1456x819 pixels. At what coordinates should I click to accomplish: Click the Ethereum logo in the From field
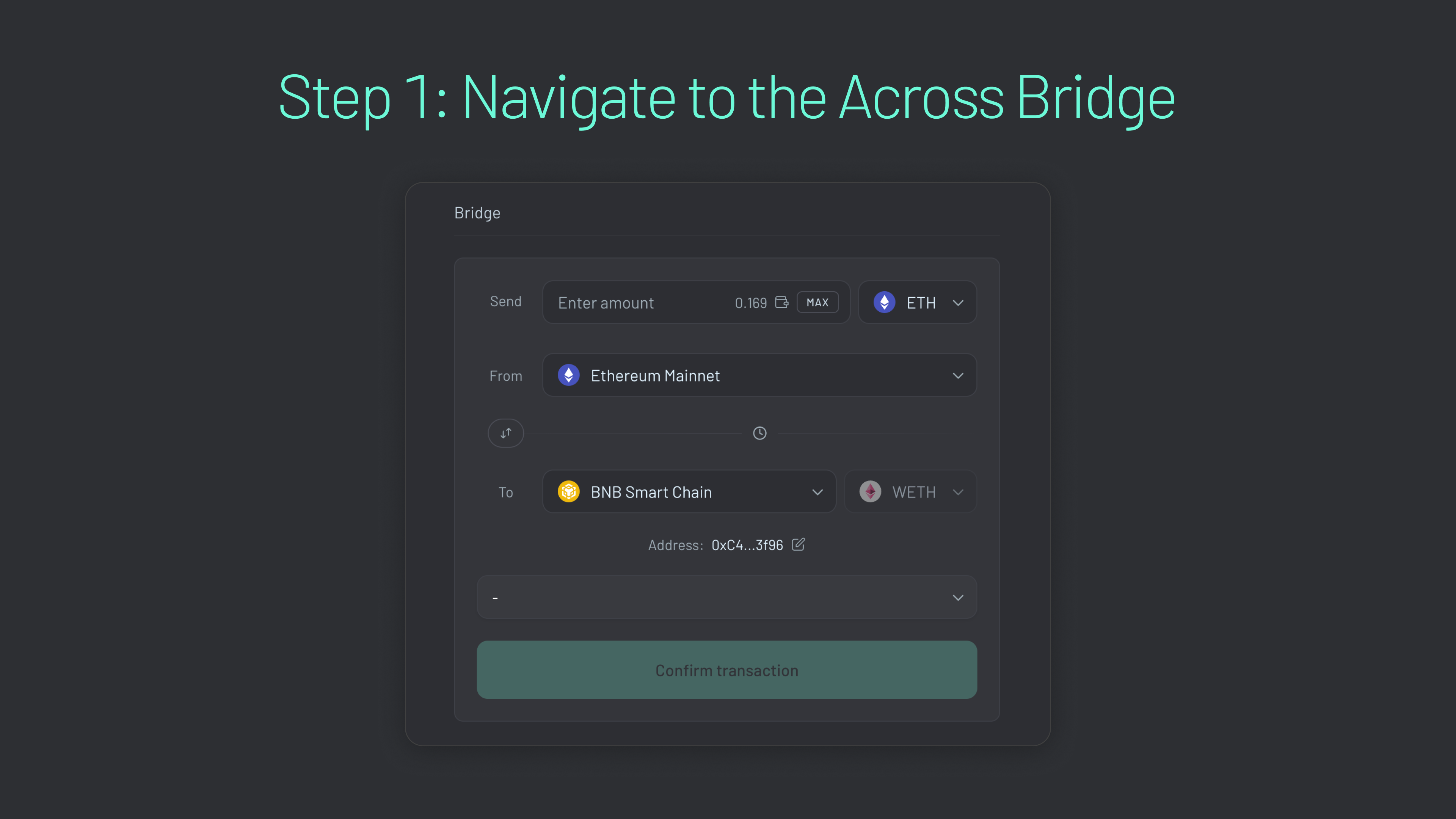pos(569,375)
